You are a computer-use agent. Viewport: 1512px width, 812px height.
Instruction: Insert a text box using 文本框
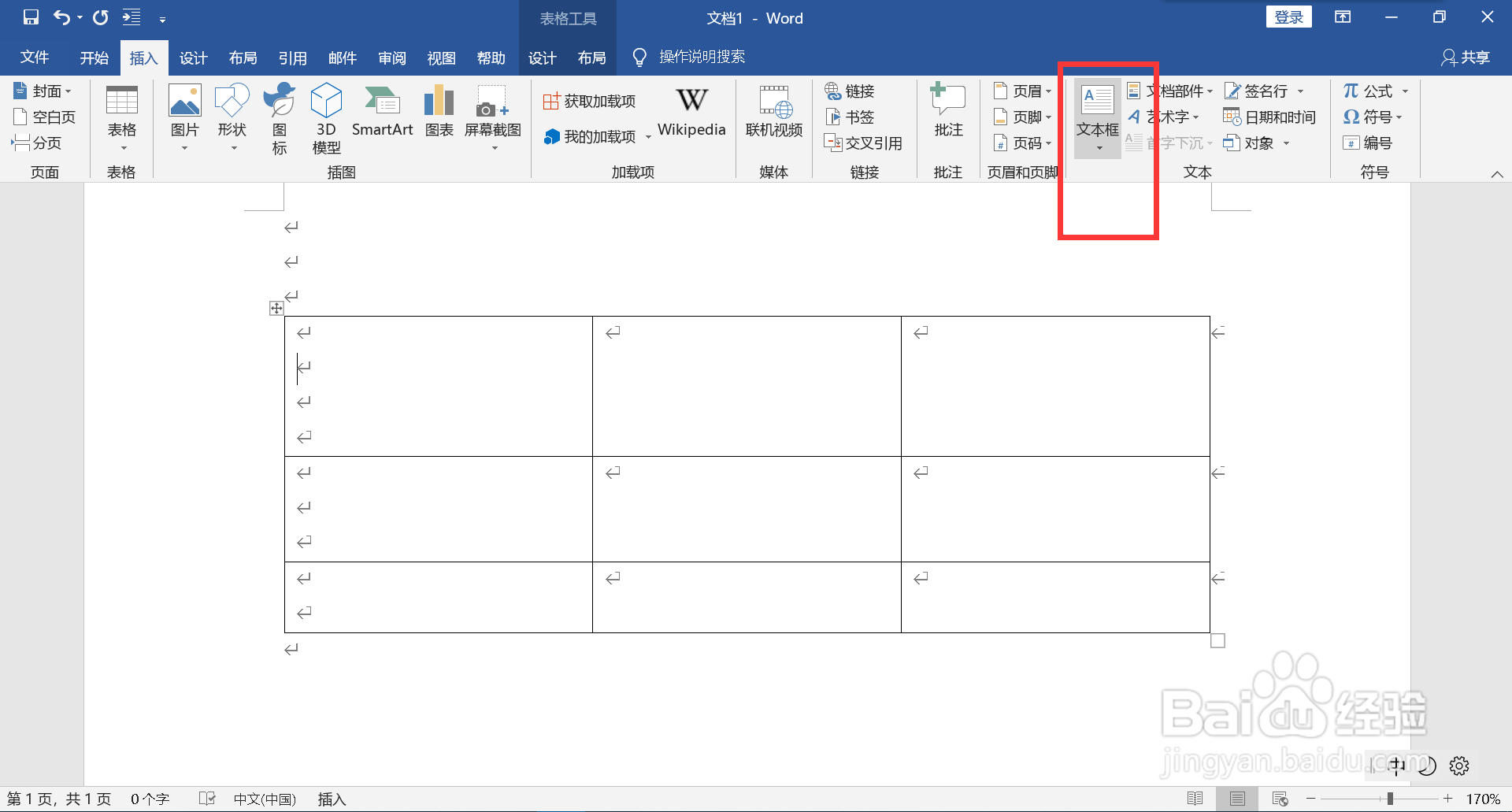coord(1095,114)
